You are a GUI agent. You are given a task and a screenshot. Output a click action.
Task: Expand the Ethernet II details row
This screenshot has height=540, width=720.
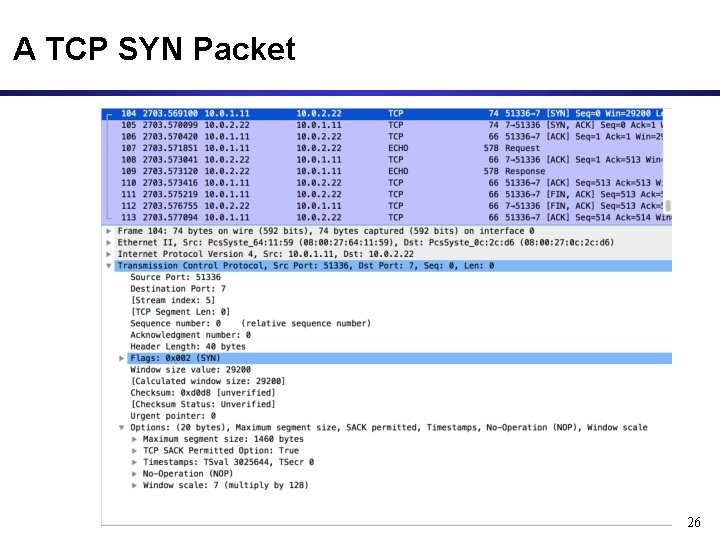coord(109,242)
